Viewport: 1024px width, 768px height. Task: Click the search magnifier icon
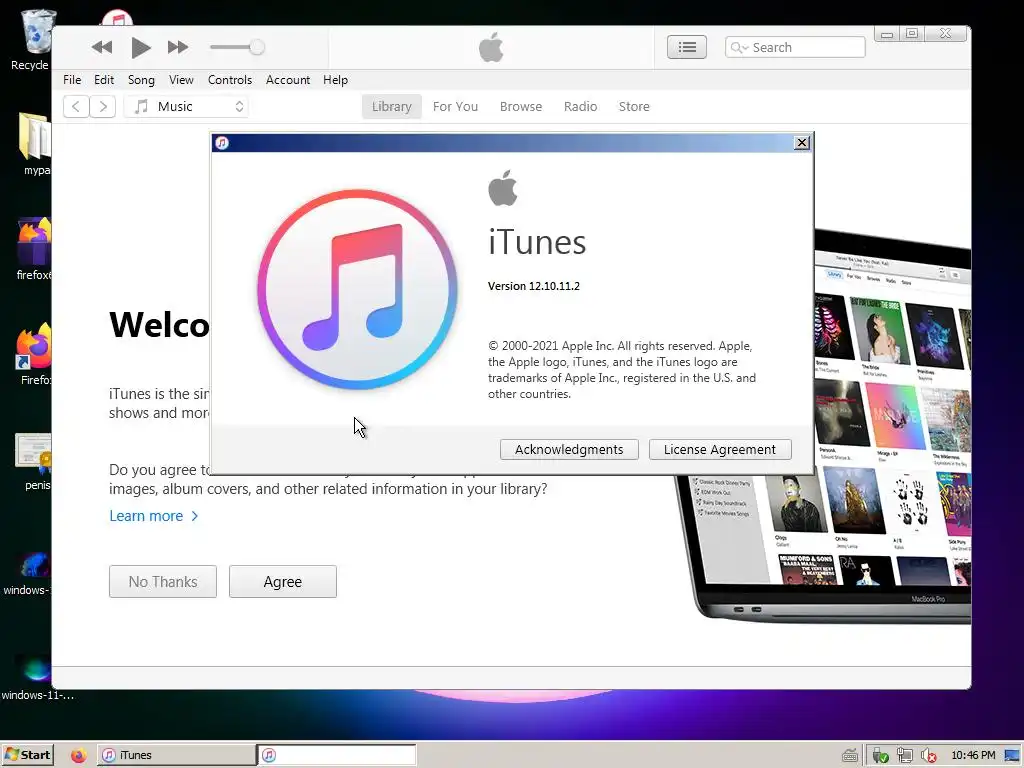click(x=737, y=47)
